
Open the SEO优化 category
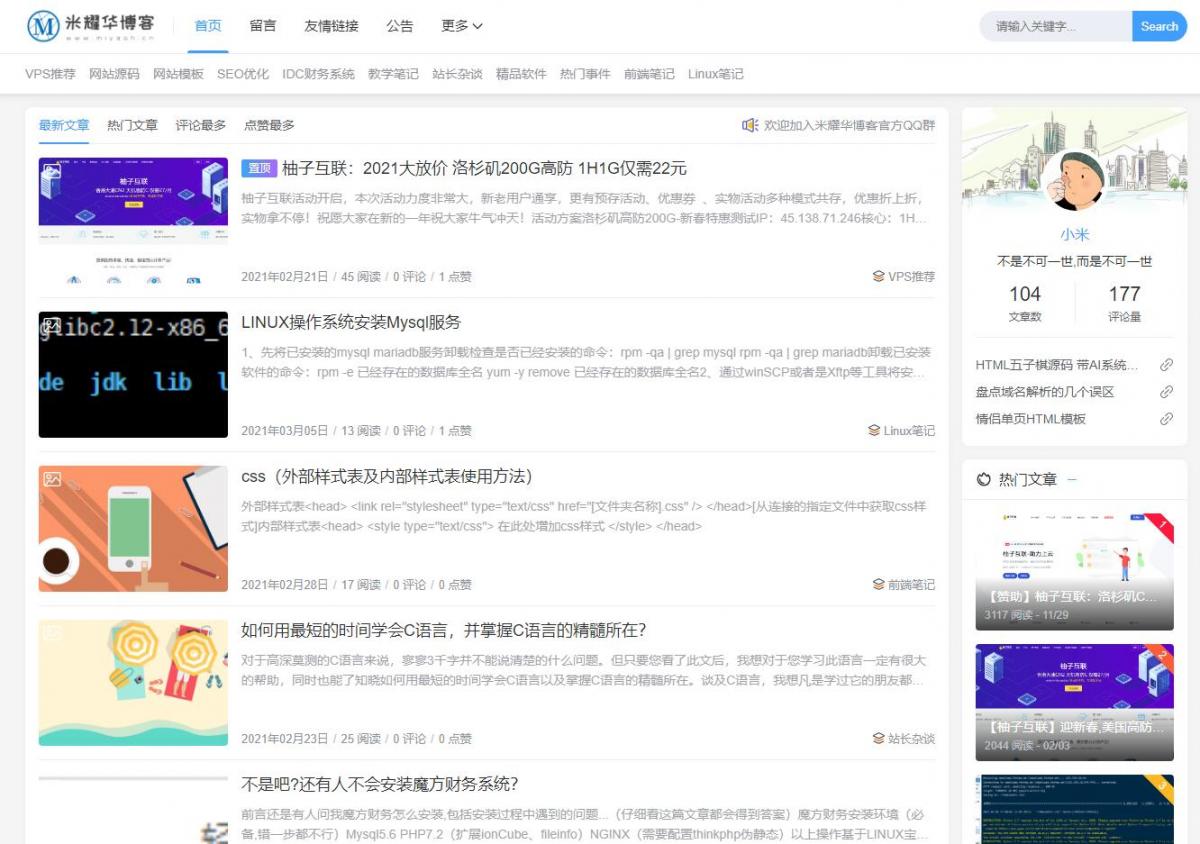click(243, 74)
